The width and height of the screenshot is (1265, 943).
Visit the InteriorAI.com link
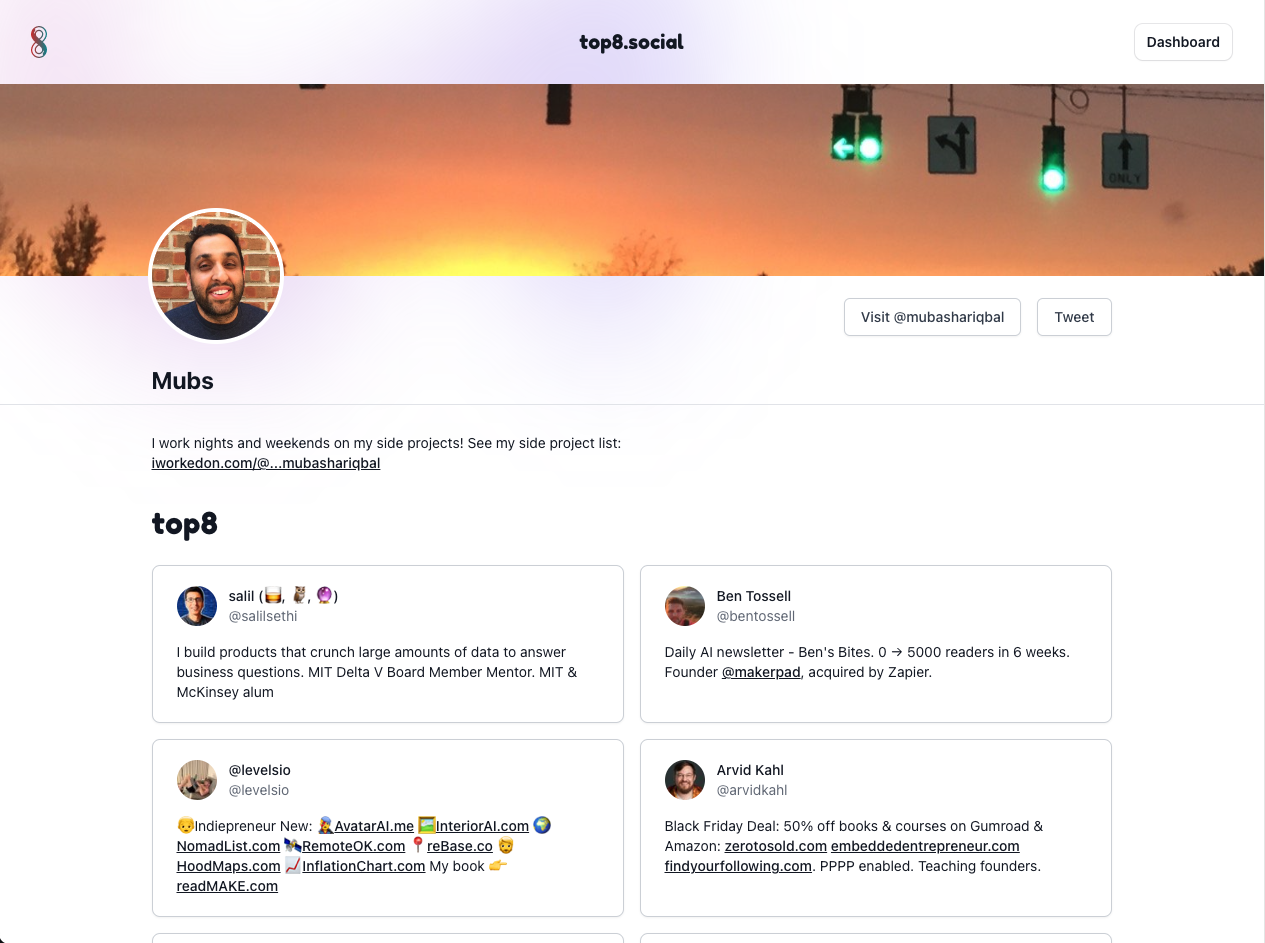[x=482, y=826]
